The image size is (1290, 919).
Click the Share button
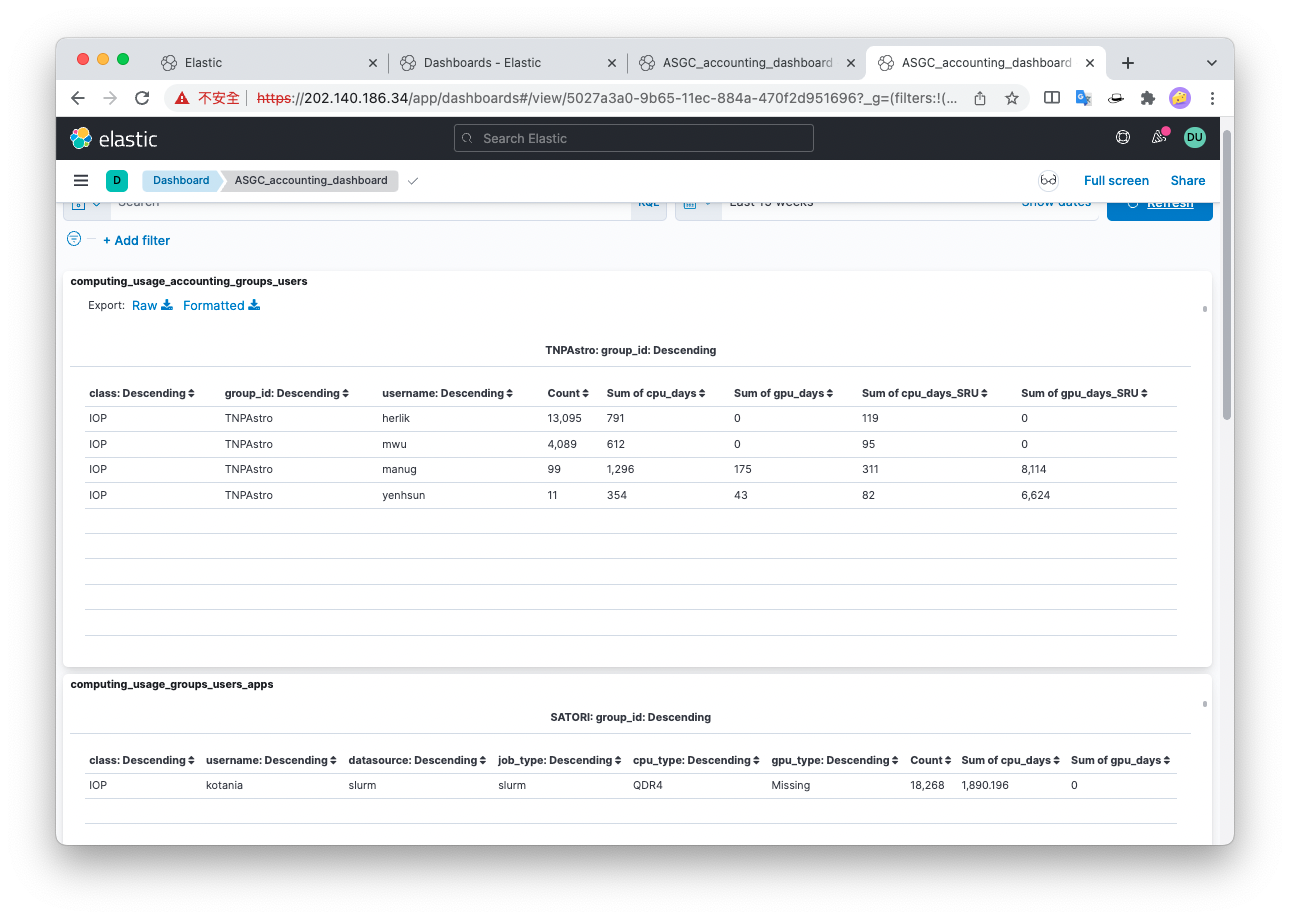(x=1188, y=181)
